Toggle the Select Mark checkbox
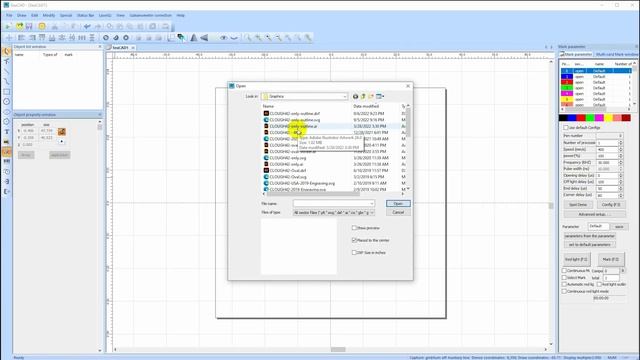 [564, 278]
